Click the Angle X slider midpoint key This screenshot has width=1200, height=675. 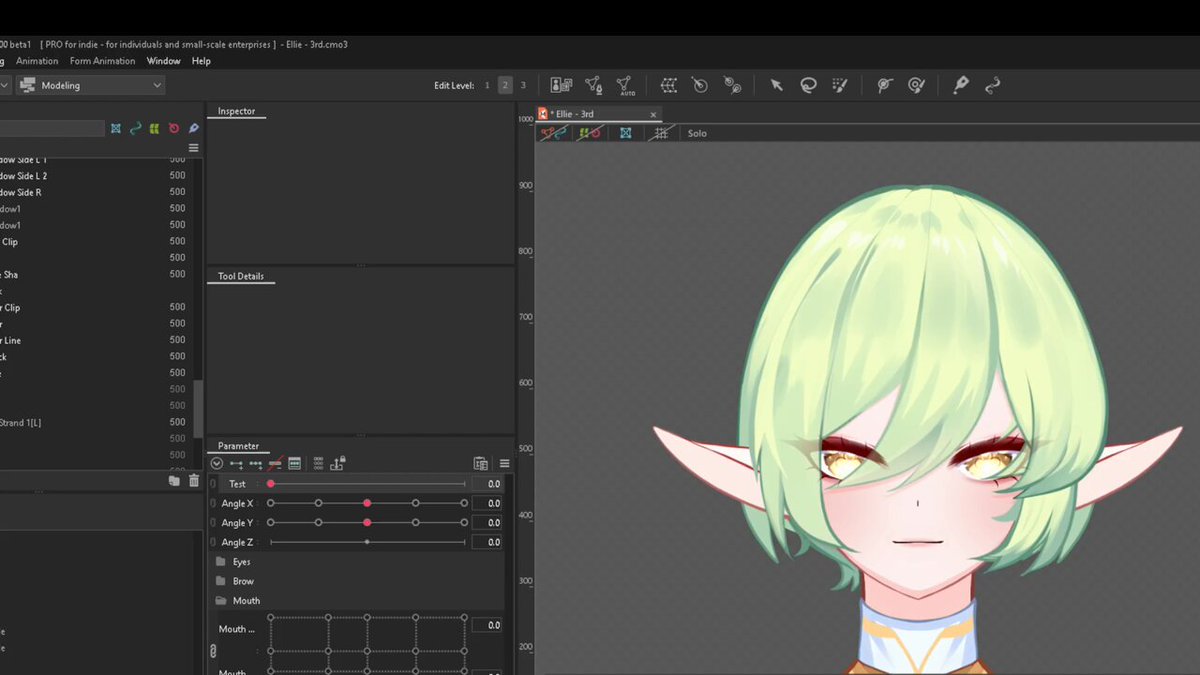click(367, 503)
